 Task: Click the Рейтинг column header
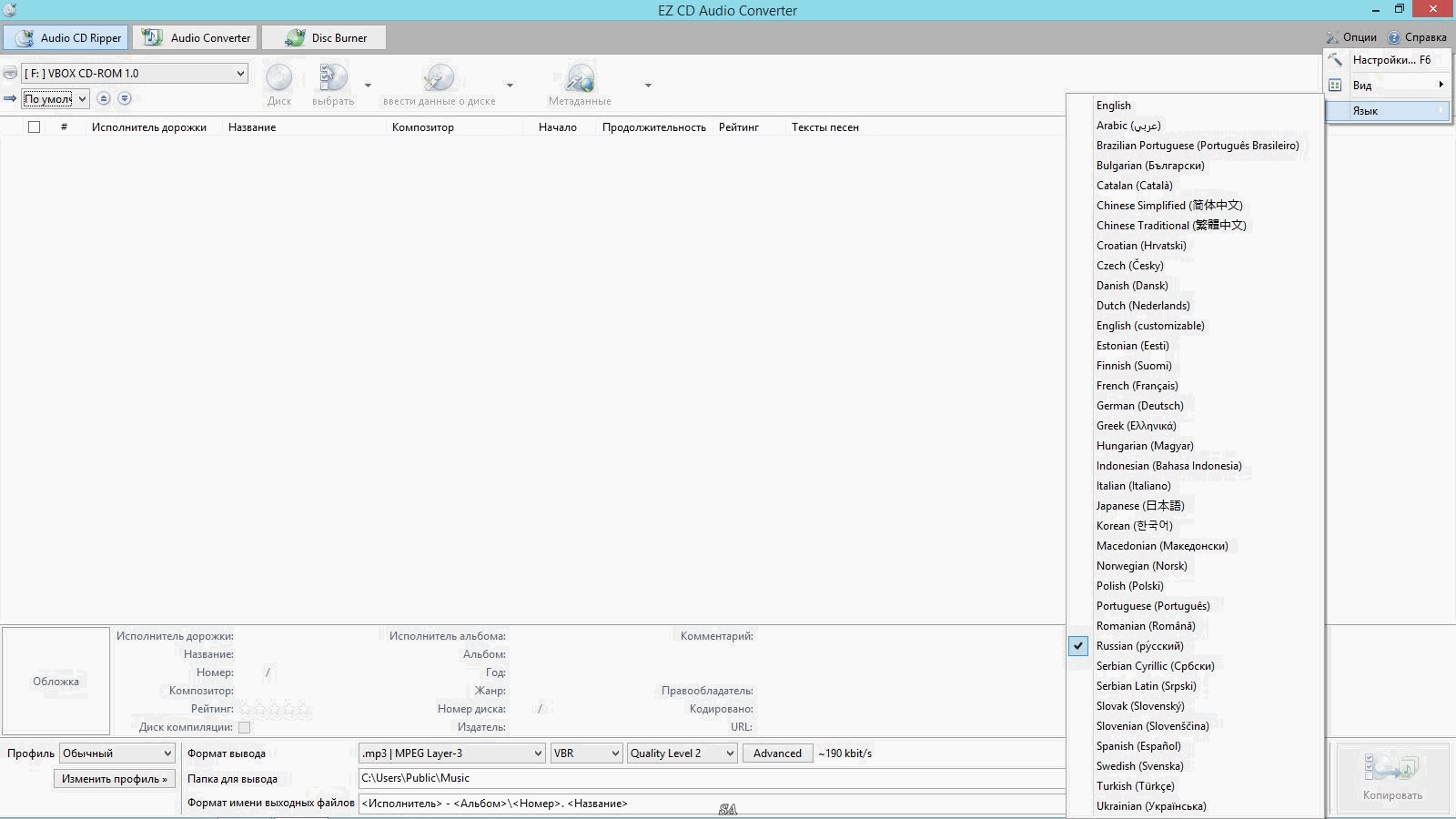pyautogui.click(x=739, y=127)
